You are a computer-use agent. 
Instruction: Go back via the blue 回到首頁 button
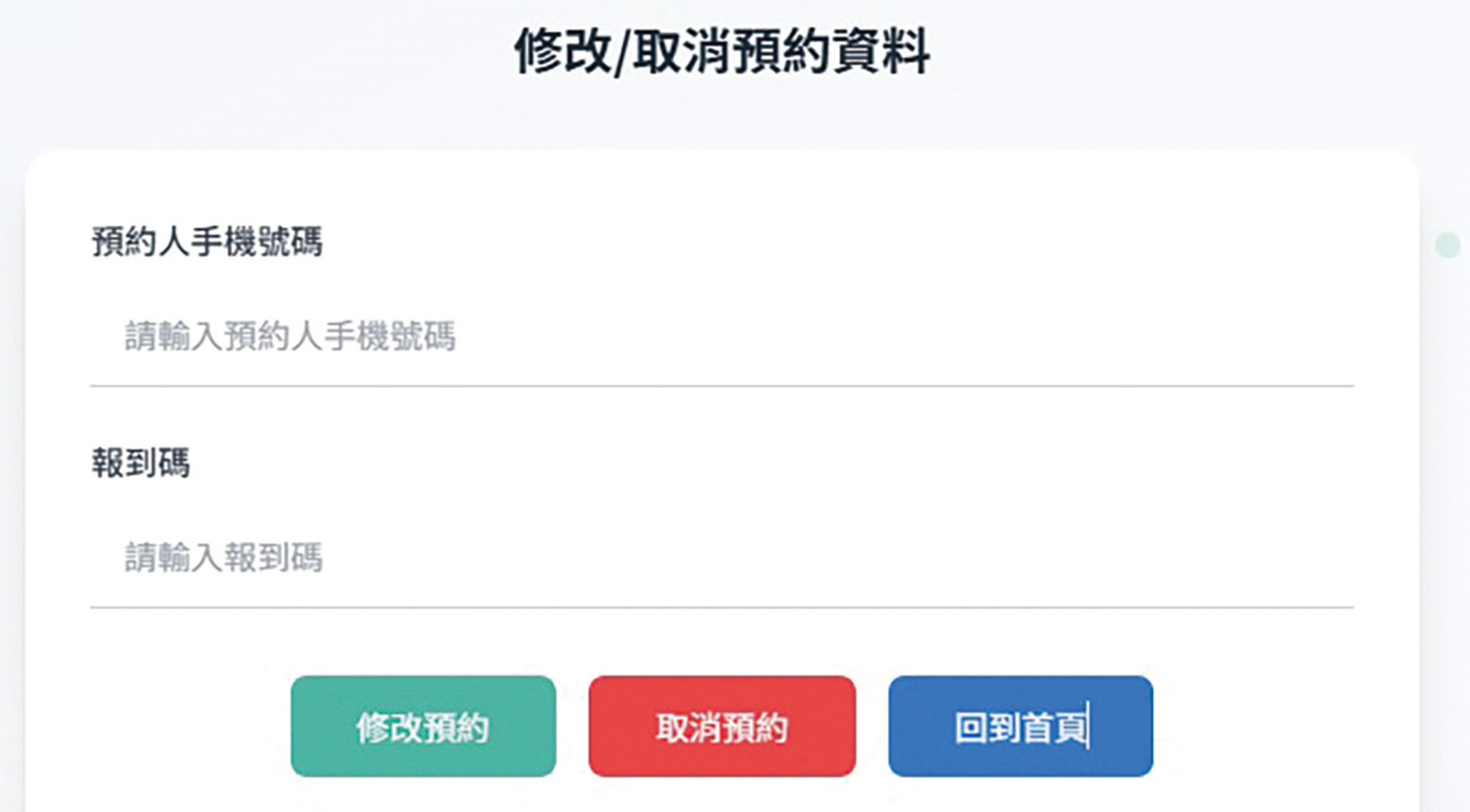tap(1020, 726)
